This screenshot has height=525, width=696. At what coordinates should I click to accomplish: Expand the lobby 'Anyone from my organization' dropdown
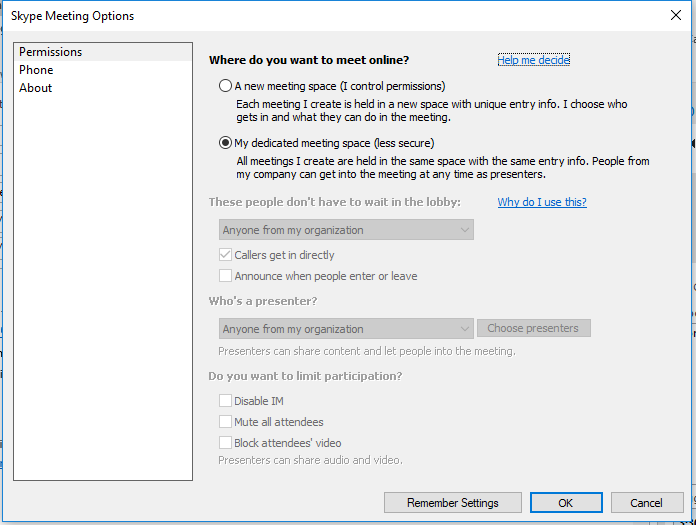(346, 230)
